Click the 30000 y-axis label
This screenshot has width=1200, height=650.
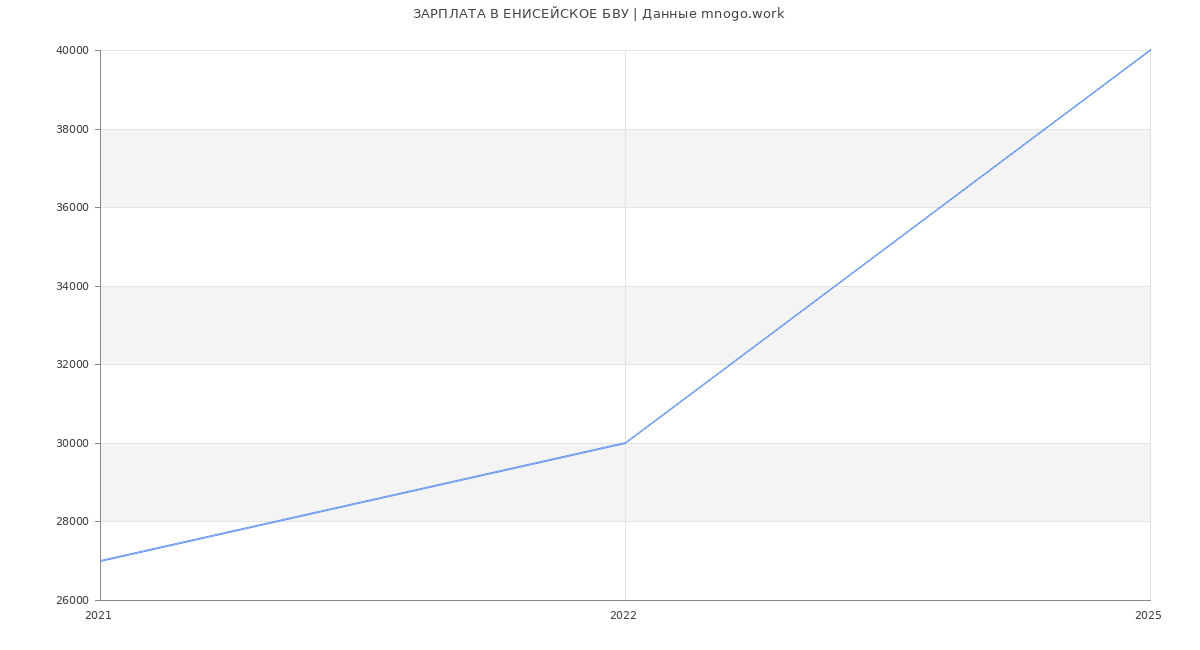73,443
